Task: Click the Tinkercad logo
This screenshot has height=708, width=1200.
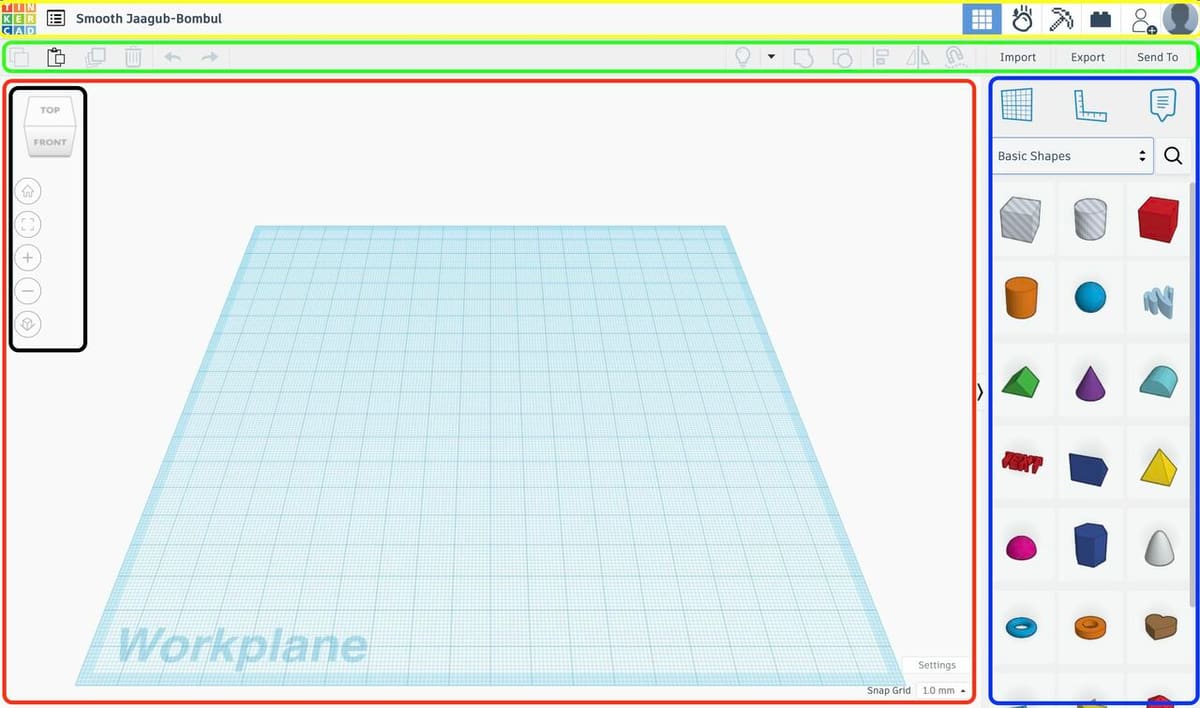Action: 19,18
